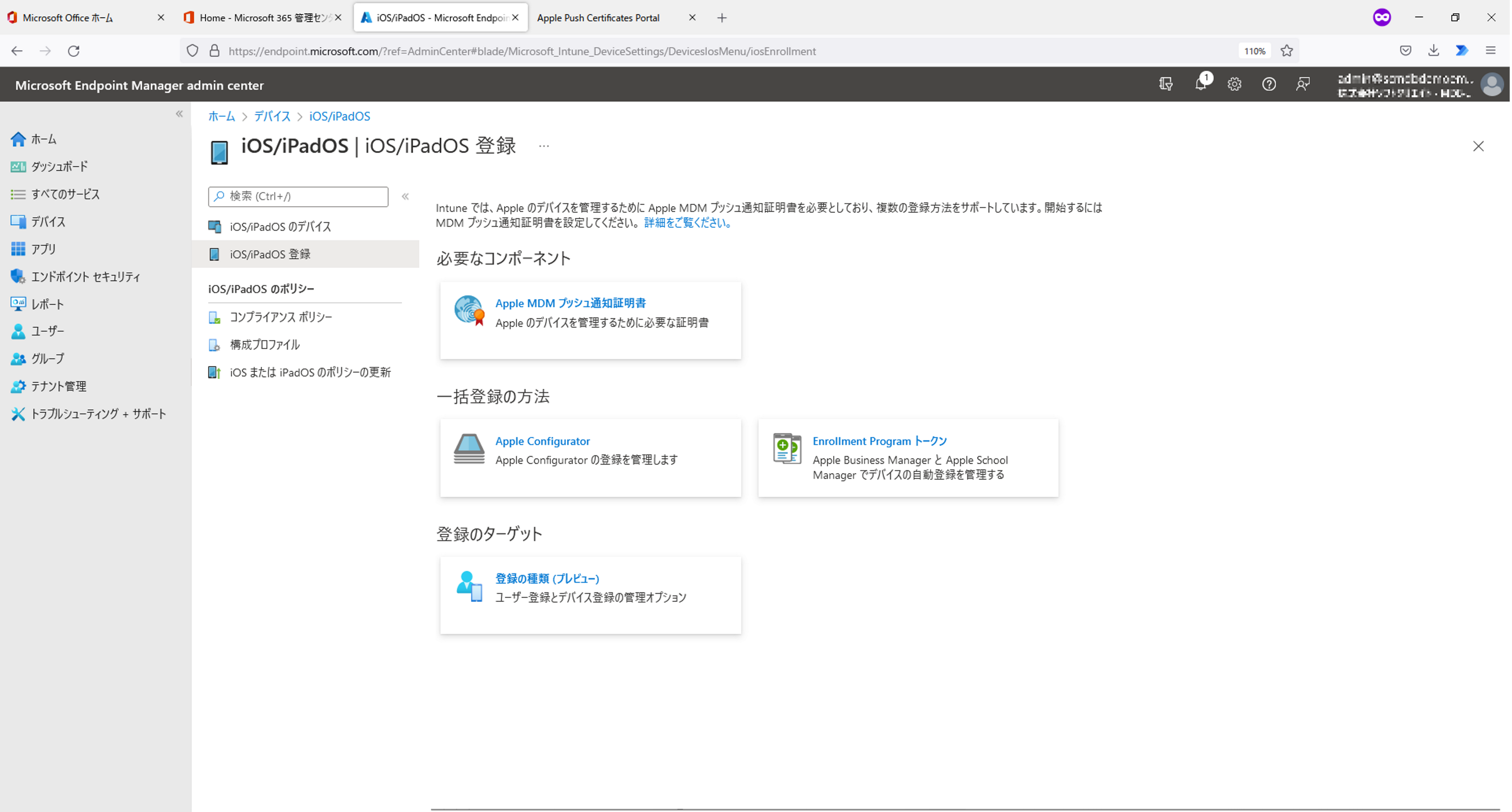Open the directory and subscription filter icon
This screenshot has width=1512, height=812.
coord(1166,84)
